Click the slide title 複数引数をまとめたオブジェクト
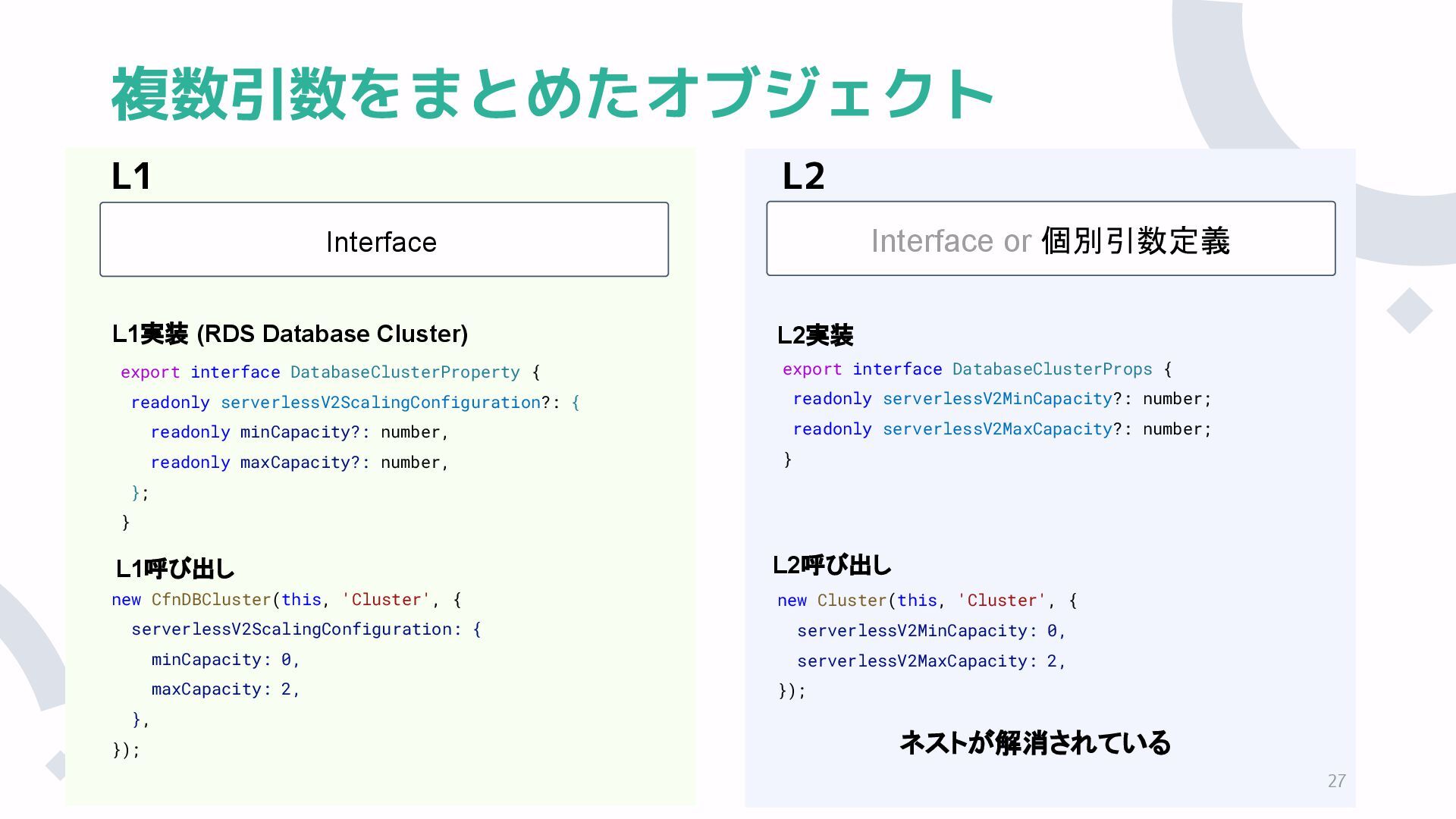 (552, 94)
